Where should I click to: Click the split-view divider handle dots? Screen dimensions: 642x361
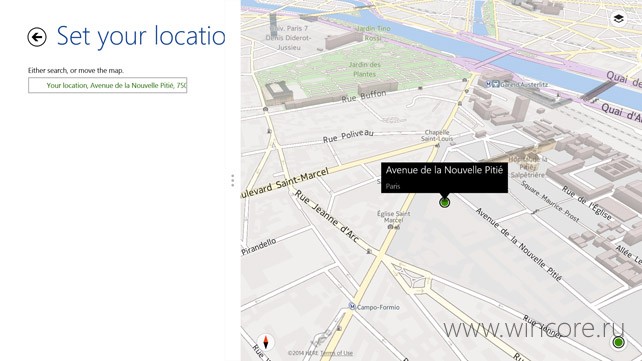click(233, 180)
